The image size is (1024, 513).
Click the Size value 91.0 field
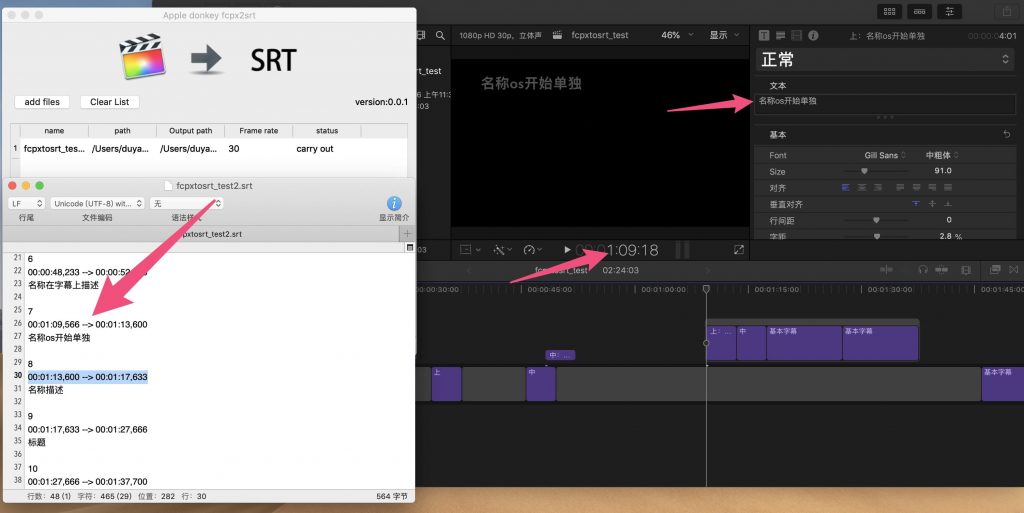tap(942, 170)
